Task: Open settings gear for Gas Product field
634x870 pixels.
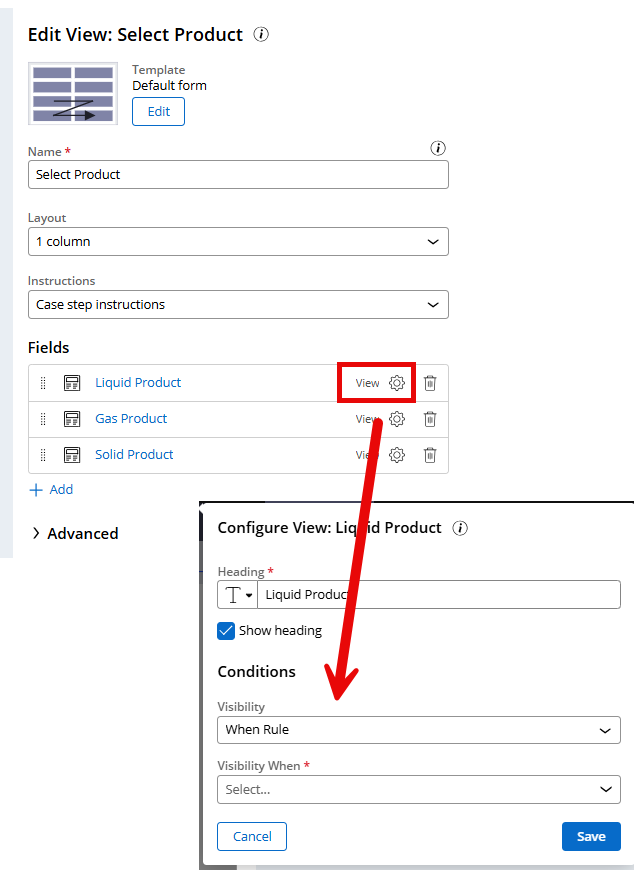Action: pyautogui.click(x=397, y=418)
